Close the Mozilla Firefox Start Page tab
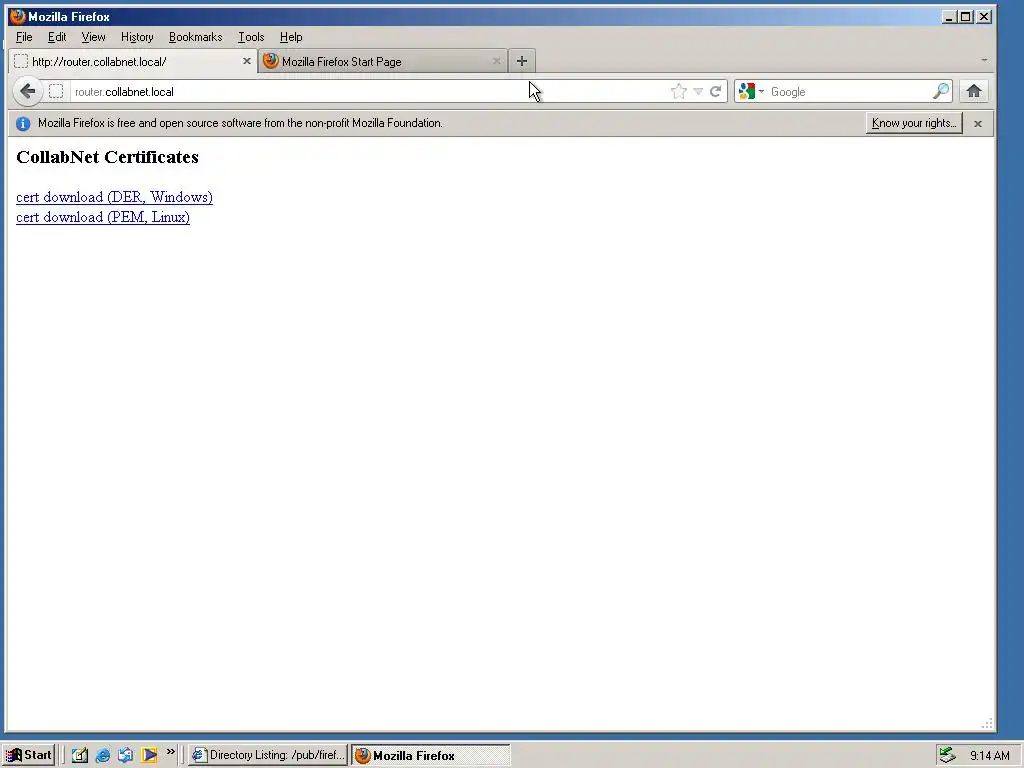 (497, 61)
